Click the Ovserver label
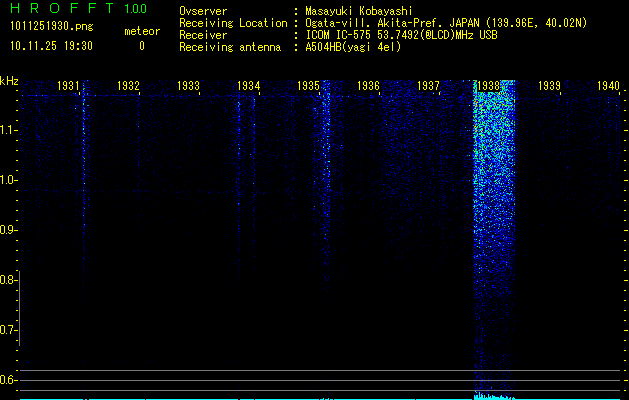Screen dimensions: 629x400 [x=203, y=11]
